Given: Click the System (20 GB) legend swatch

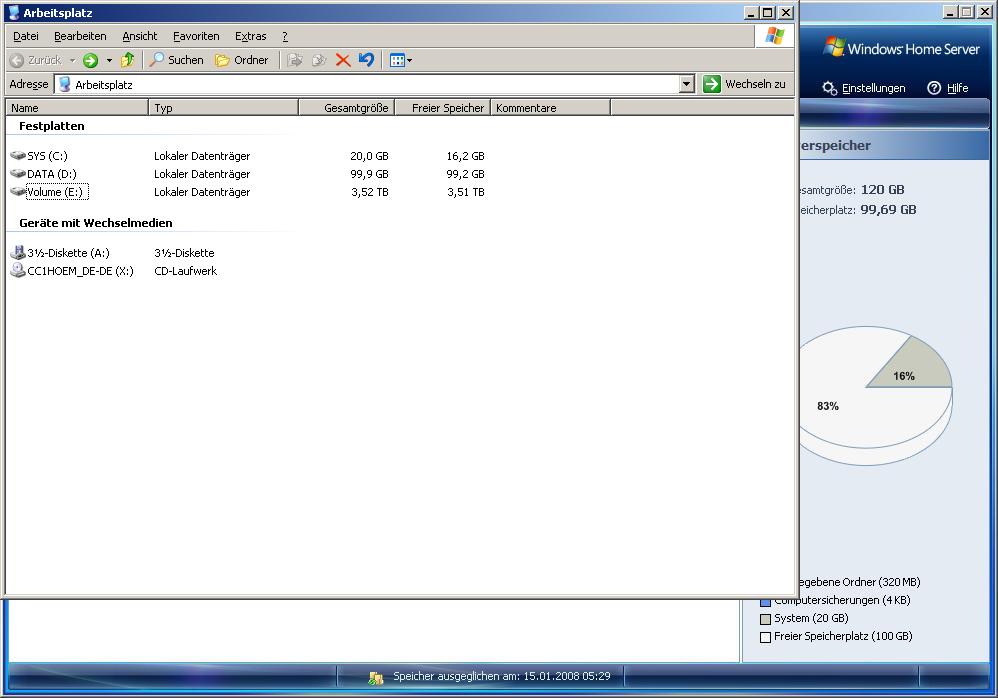Looking at the screenshot, I should [x=766, y=619].
